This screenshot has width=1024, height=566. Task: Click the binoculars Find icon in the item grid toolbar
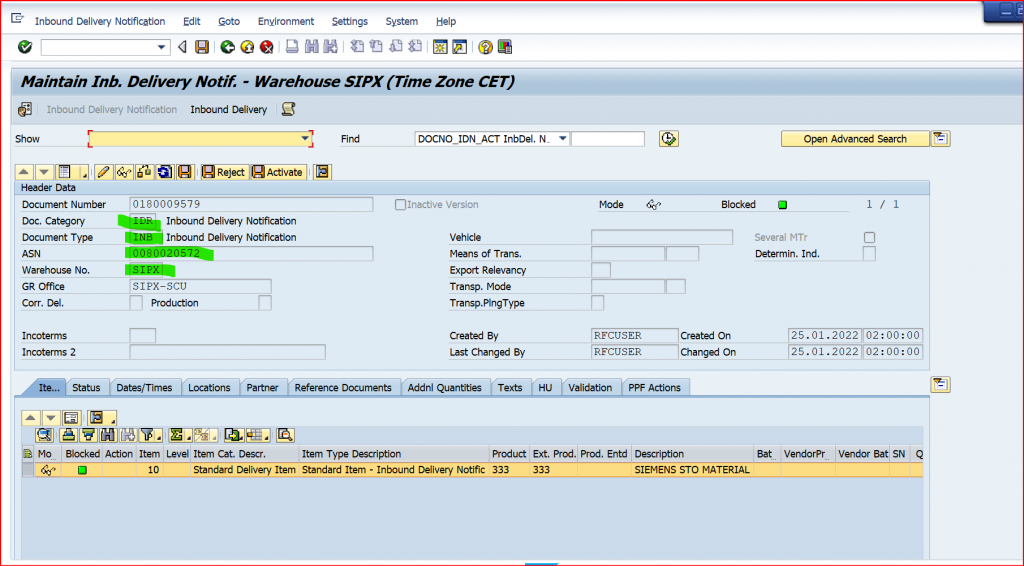[108, 435]
